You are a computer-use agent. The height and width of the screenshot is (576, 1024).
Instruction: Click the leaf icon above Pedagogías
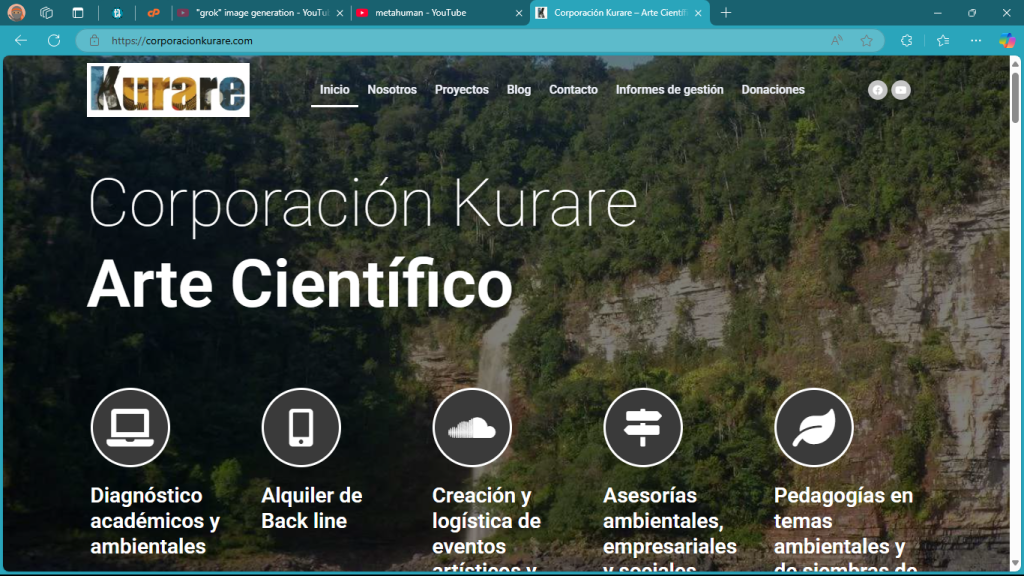[813, 427]
